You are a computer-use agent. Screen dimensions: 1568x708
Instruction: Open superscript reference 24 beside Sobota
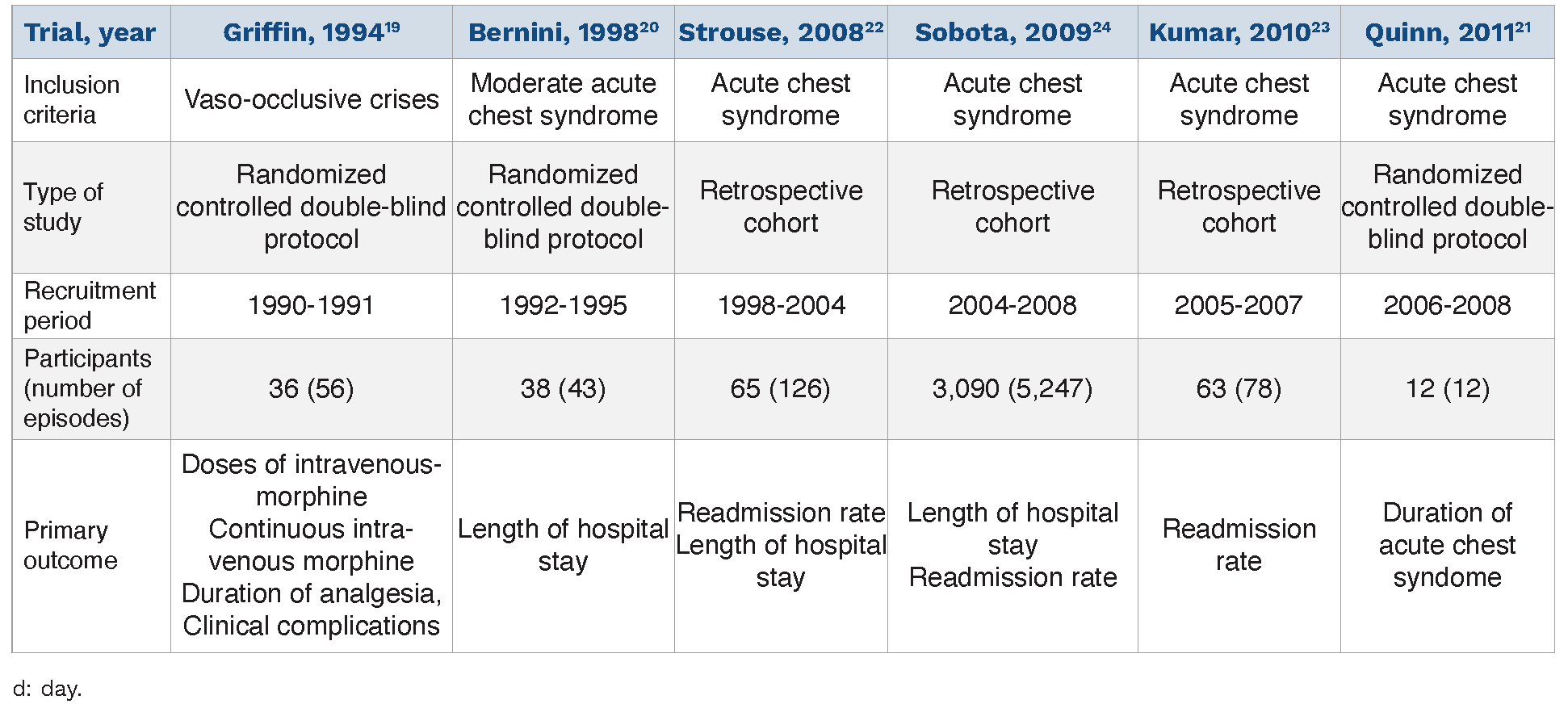[x=1102, y=27]
